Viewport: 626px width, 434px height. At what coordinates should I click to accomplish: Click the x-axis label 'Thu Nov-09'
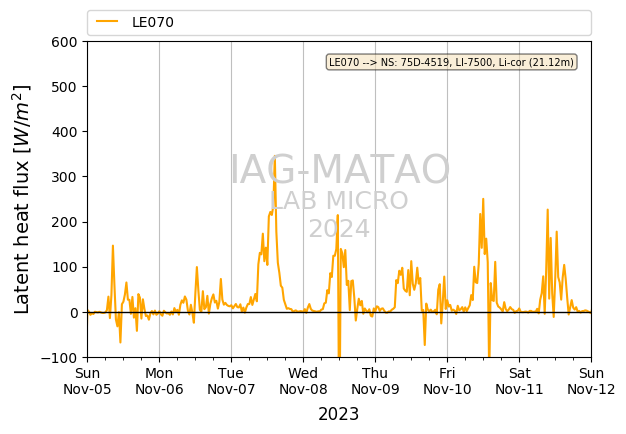[375, 381]
